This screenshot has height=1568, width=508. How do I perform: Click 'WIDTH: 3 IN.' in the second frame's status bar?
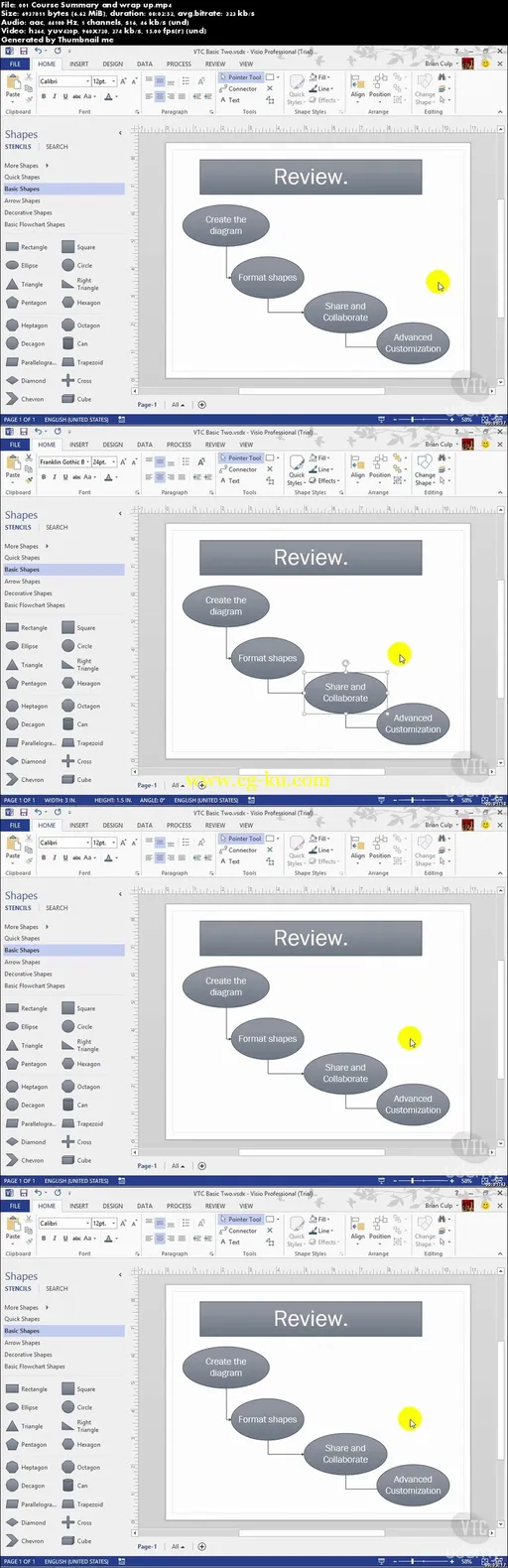(x=60, y=800)
